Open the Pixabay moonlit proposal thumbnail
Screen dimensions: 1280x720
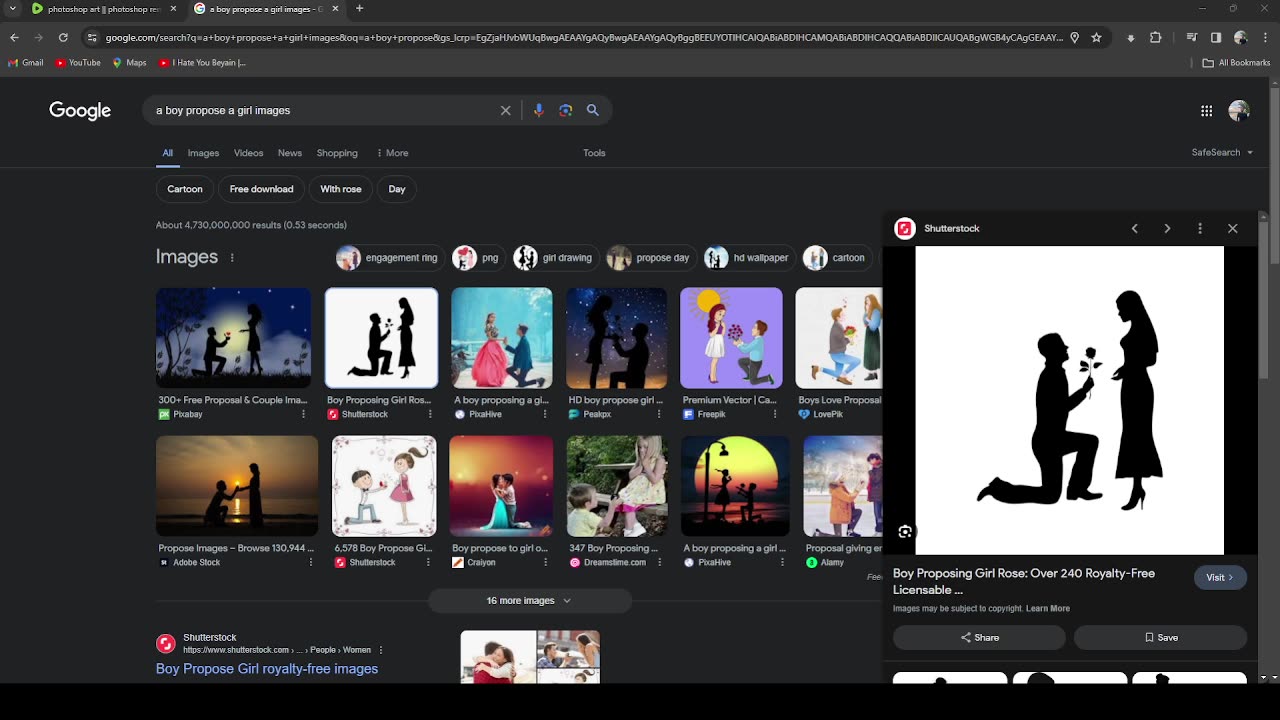[x=234, y=338]
